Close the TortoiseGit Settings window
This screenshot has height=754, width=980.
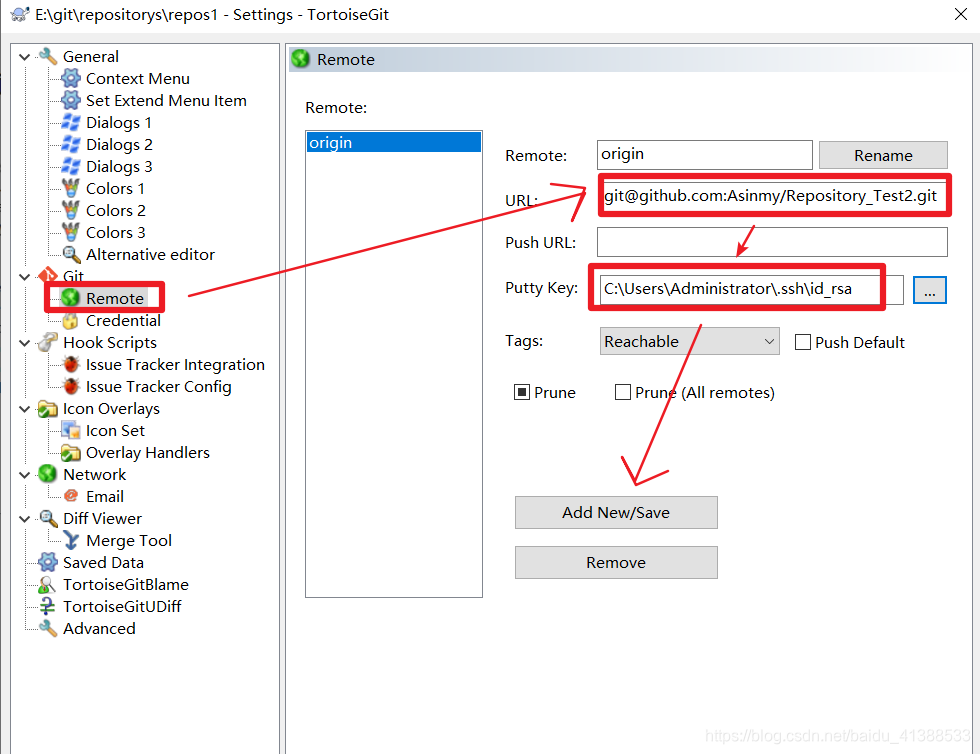tap(961, 14)
